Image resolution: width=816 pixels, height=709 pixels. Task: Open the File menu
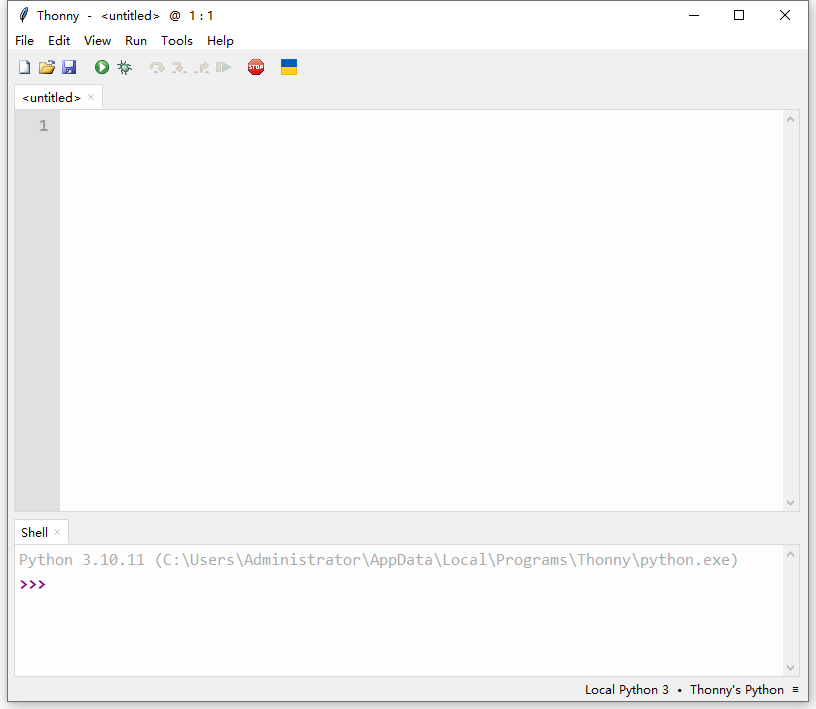pyautogui.click(x=24, y=41)
